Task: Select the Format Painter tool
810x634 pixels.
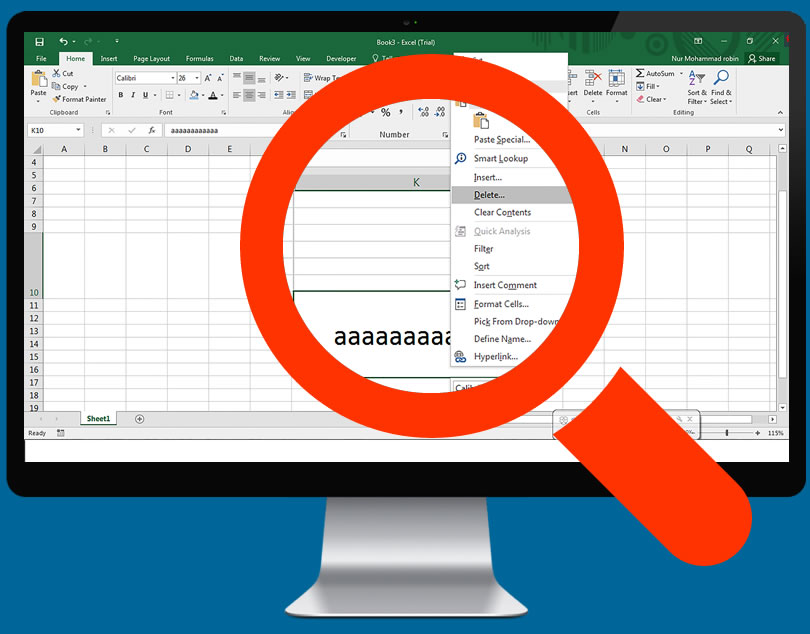Action: (x=79, y=99)
